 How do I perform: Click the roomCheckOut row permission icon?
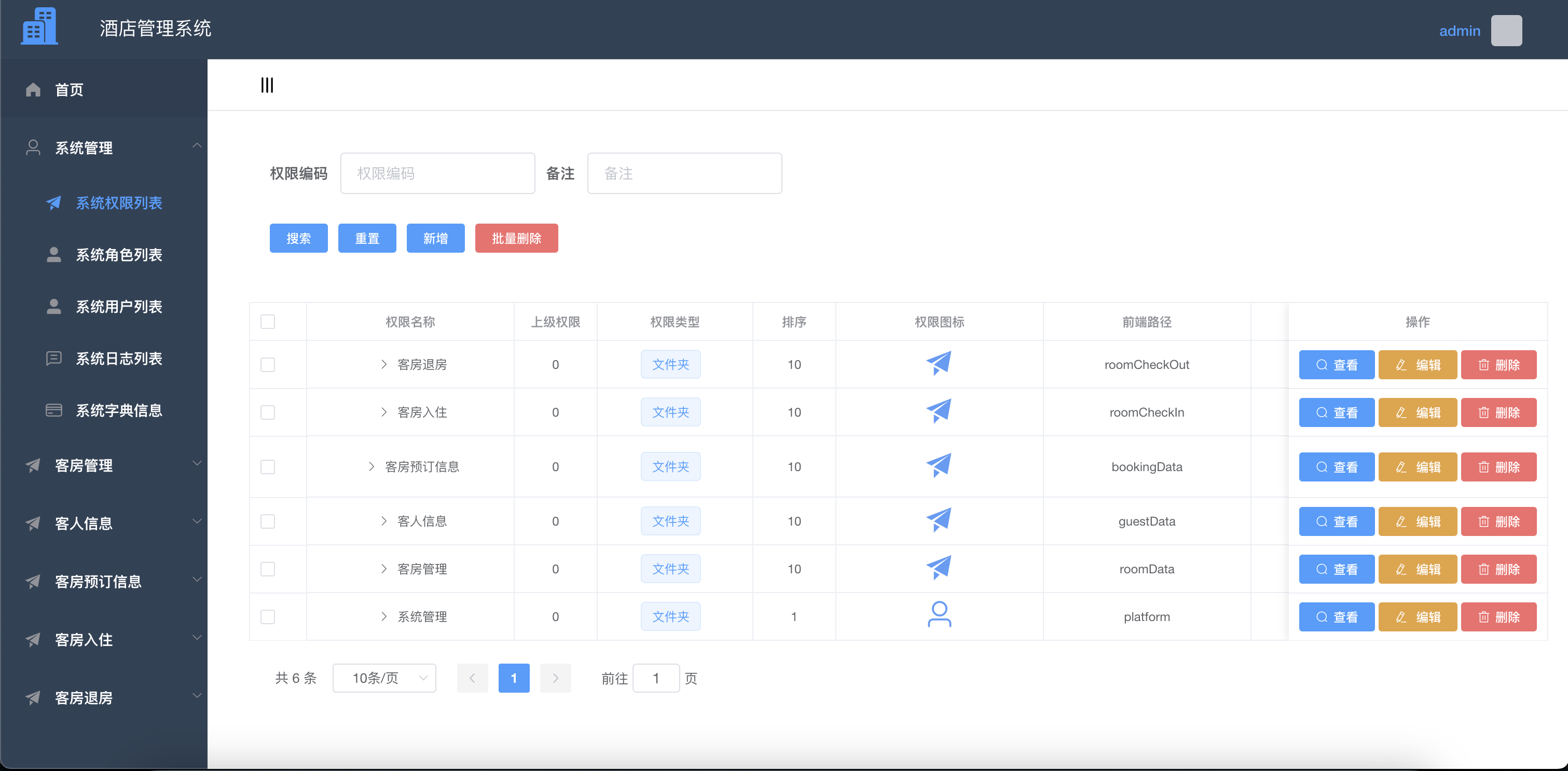[938, 363]
